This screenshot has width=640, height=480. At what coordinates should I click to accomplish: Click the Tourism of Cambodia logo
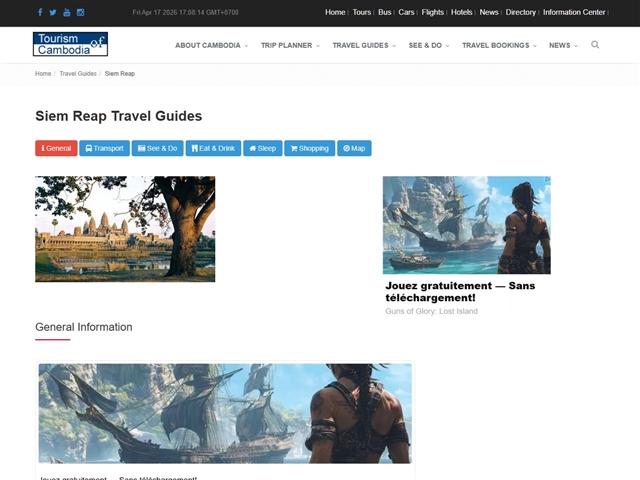pyautogui.click(x=70, y=44)
